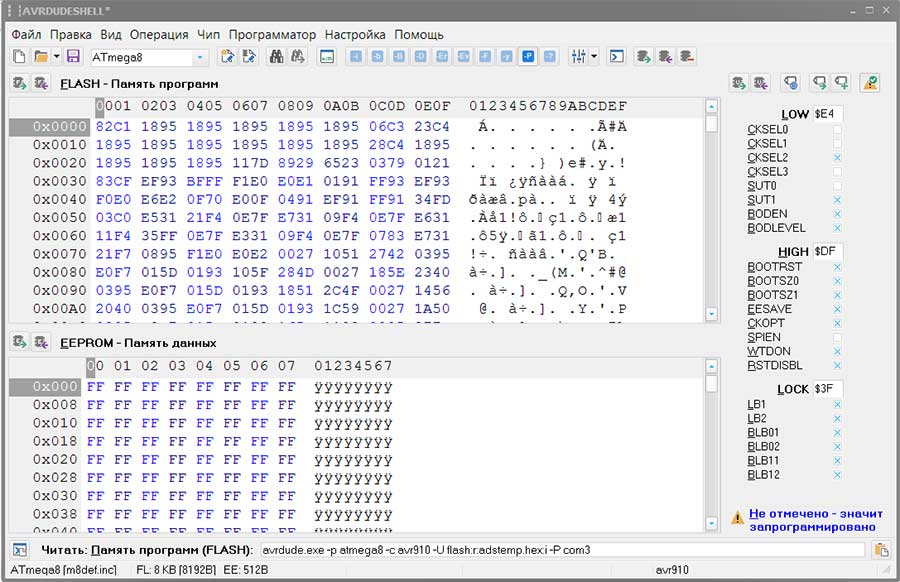Click 'avr910' in the status bar
This screenshot has height=582, width=900.
(672, 570)
